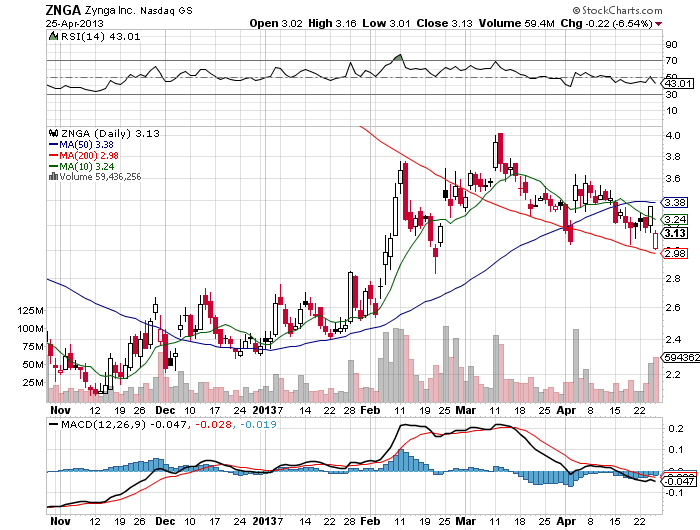Click the Nasdaq GS exchange label

(166, 11)
